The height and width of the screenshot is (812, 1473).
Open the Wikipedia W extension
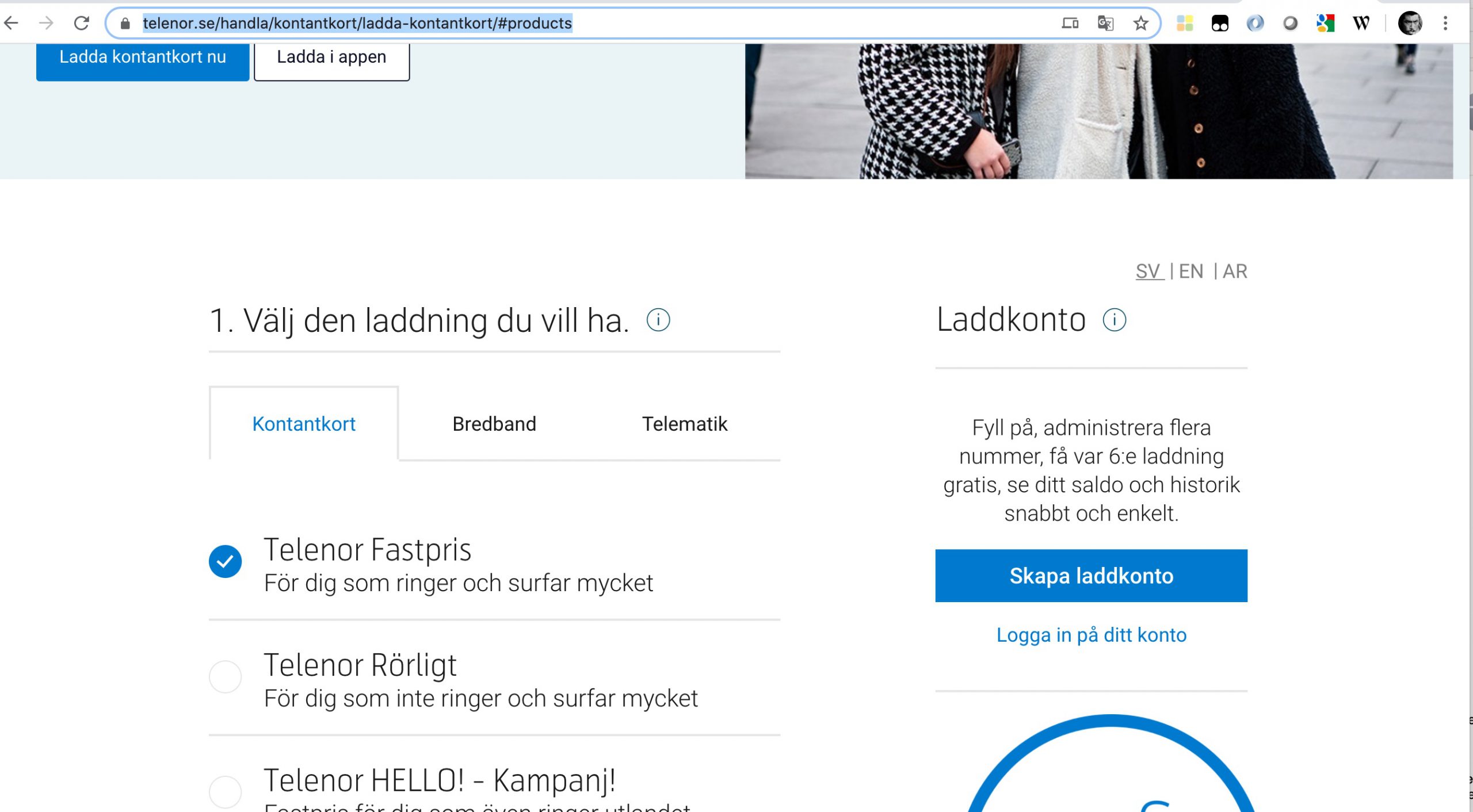[x=1361, y=24]
